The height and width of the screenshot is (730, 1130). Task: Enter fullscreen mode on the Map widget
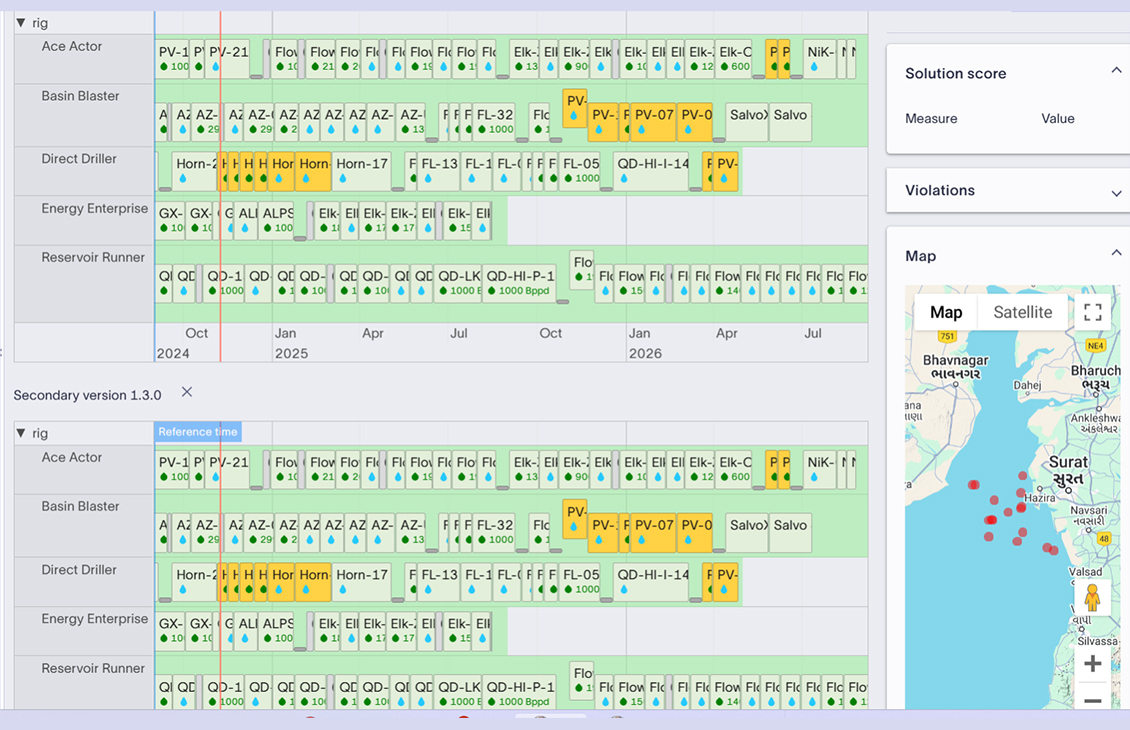click(x=1092, y=311)
